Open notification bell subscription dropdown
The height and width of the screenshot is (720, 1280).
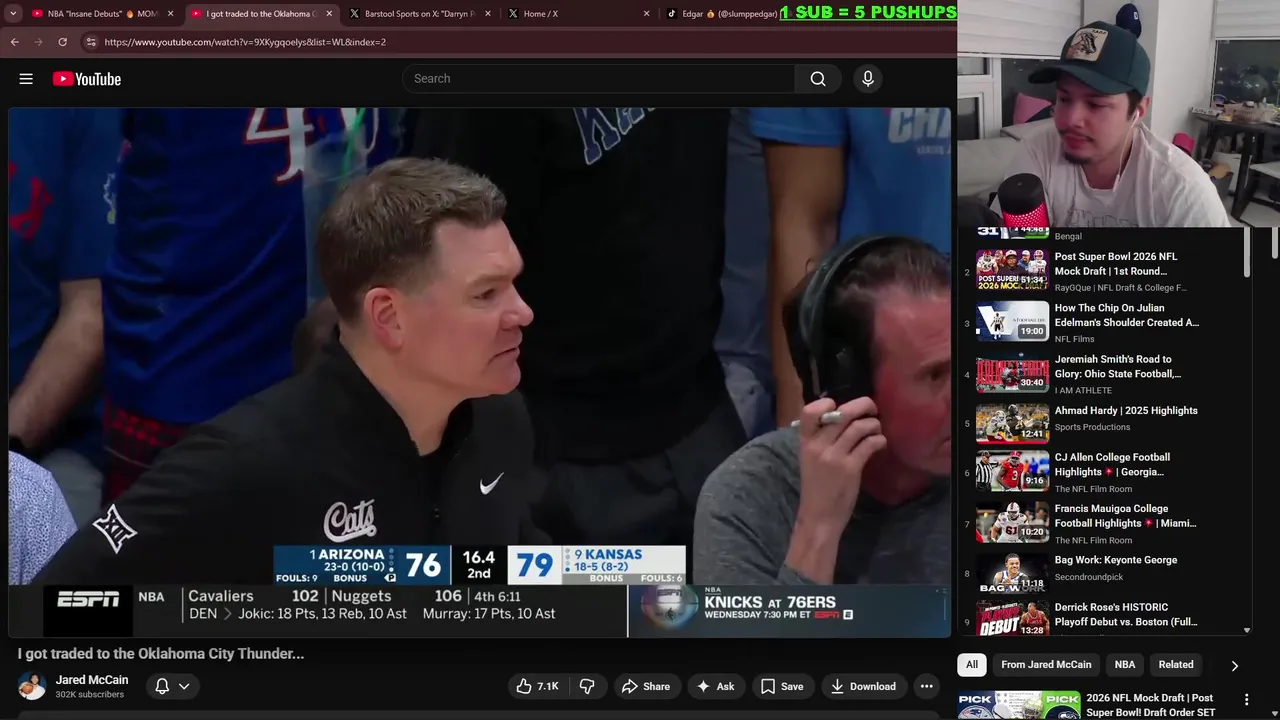pyautogui.click(x=171, y=686)
